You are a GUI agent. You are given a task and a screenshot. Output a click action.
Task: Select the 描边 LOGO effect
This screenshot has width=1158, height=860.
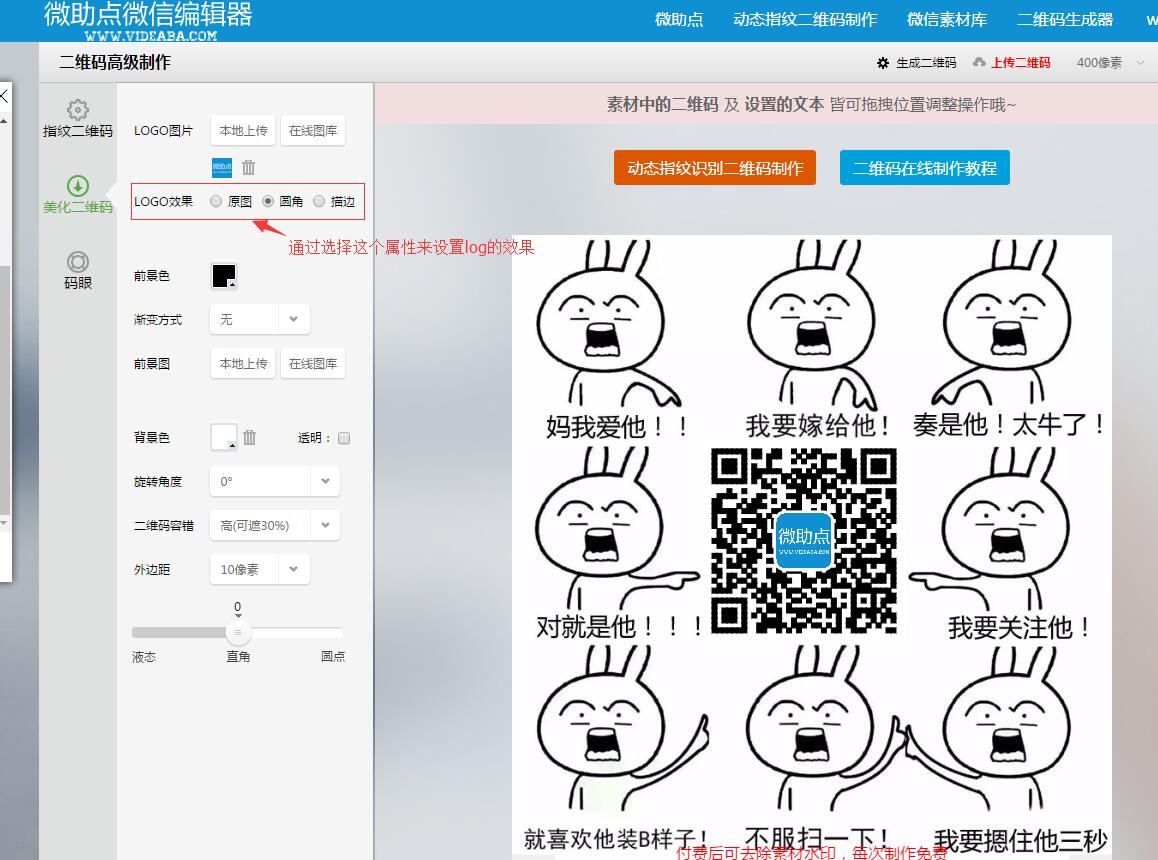click(319, 201)
